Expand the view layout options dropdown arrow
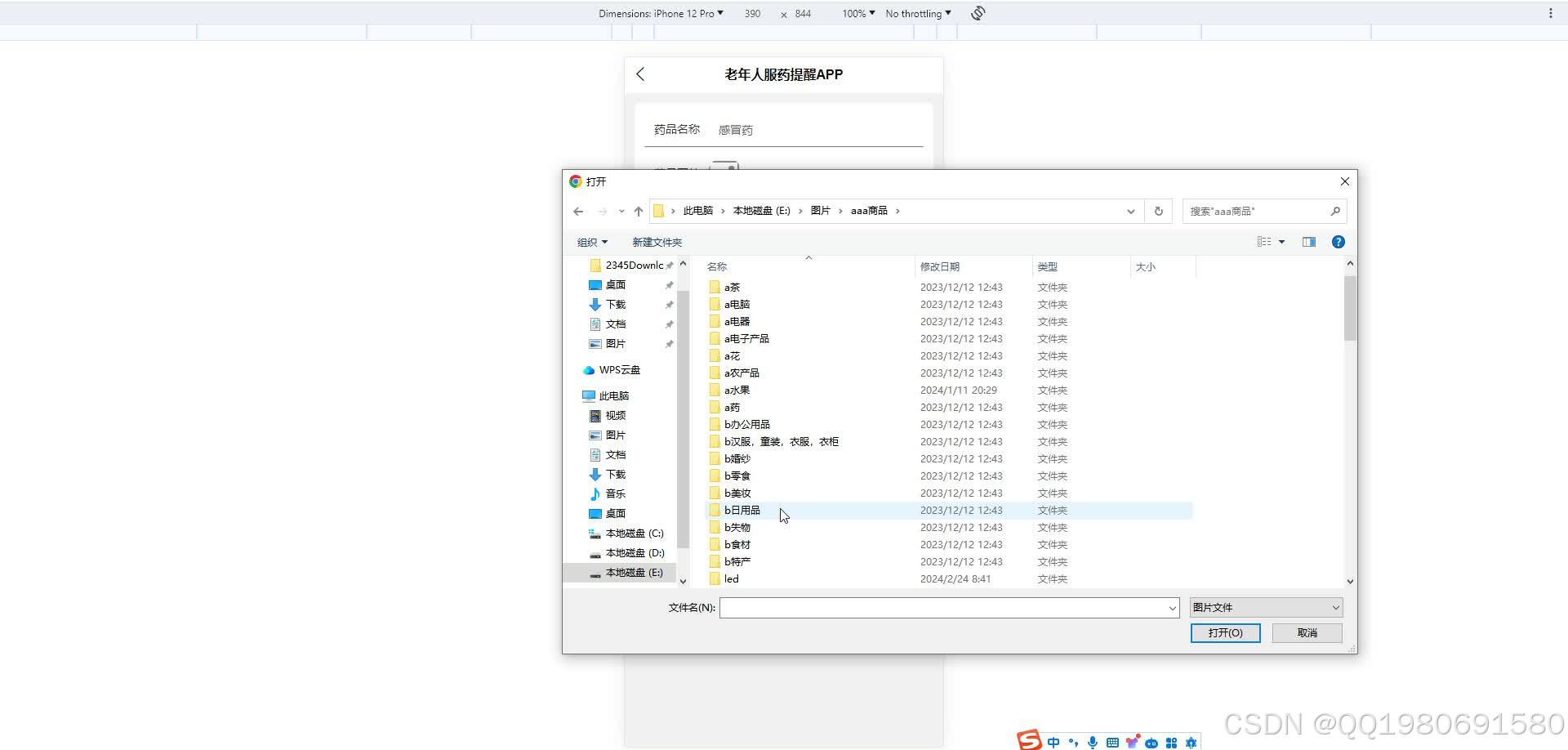Screen dimensions: 1568x750 1282,241
